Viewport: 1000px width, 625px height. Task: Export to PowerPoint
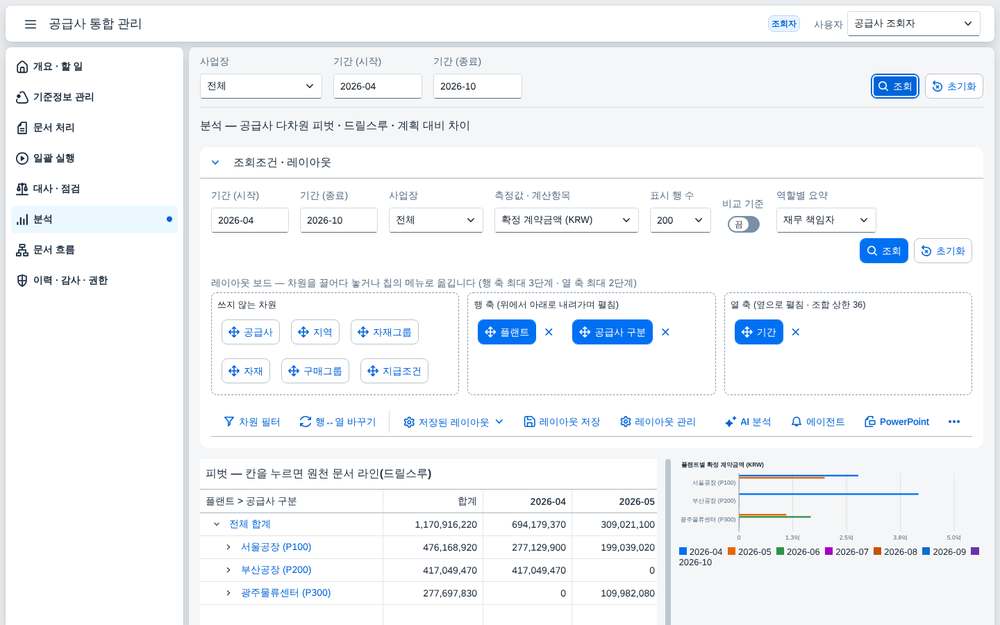tap(897, 422)
